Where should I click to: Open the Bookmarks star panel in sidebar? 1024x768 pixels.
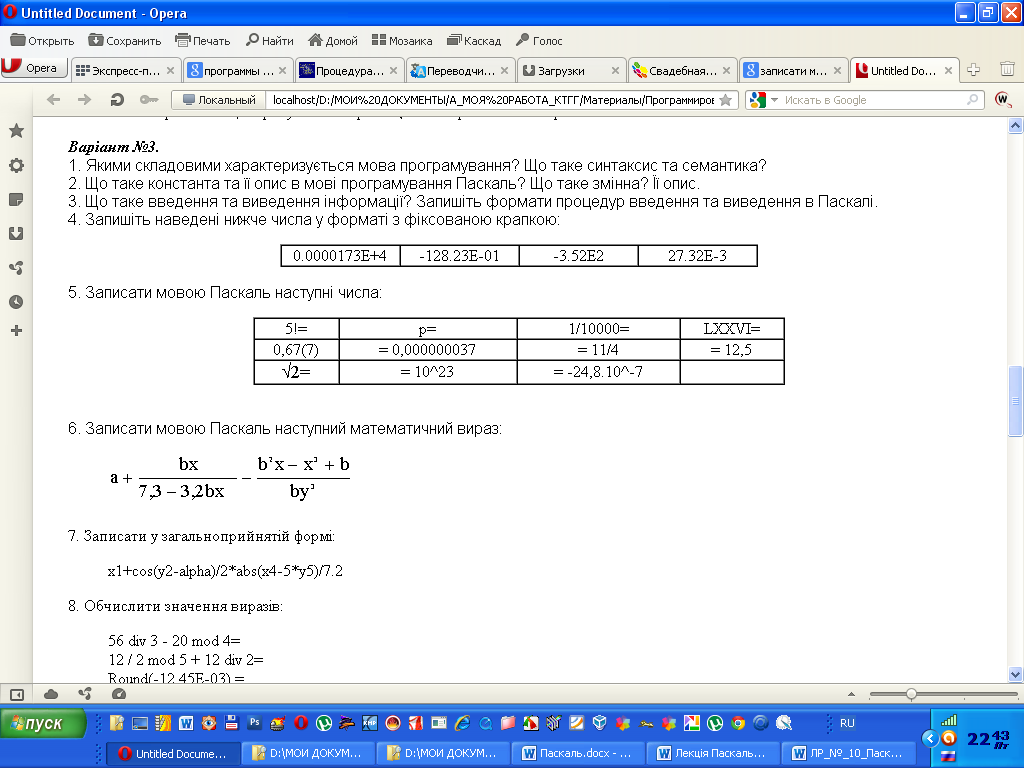tap(16, 131)
